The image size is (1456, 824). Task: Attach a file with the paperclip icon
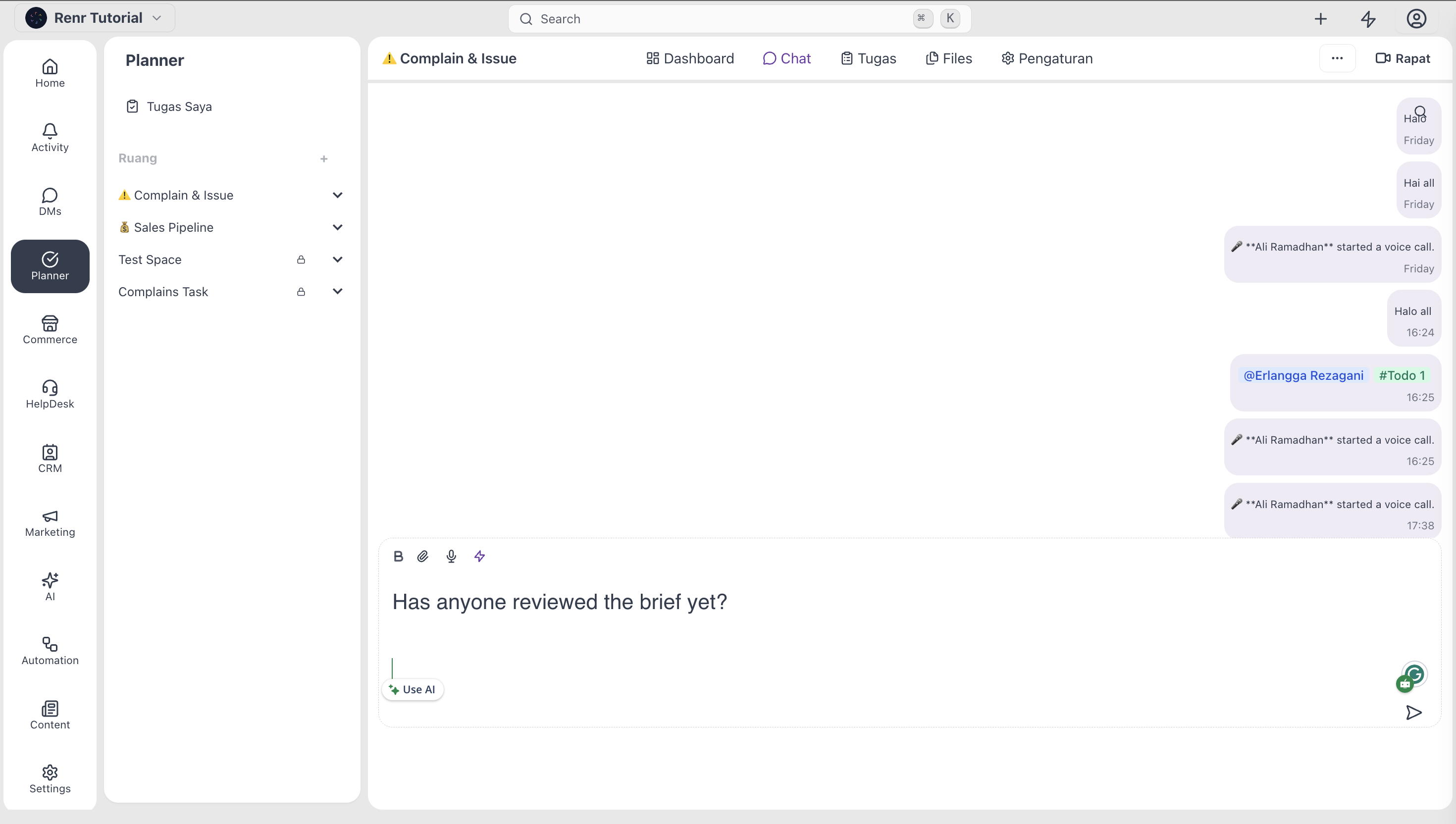[x=423, y=556]
